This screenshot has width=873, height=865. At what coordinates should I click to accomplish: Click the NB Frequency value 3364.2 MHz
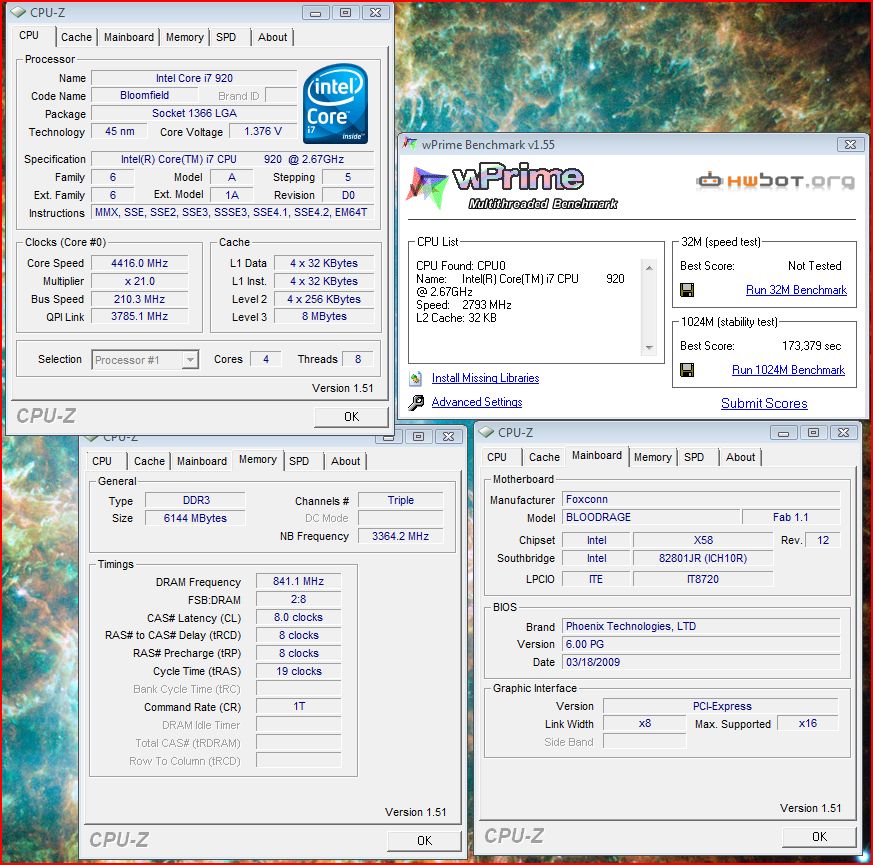point(400,536)
